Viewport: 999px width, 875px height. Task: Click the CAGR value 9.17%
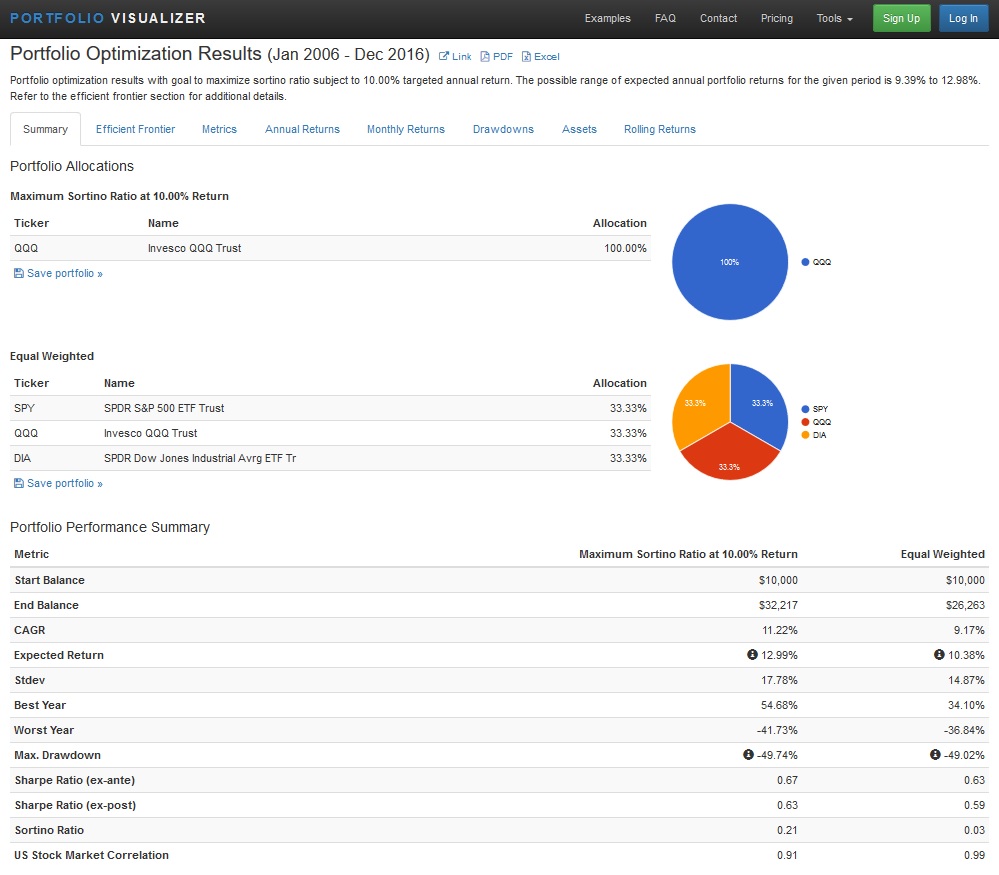[x=969, y=630]
